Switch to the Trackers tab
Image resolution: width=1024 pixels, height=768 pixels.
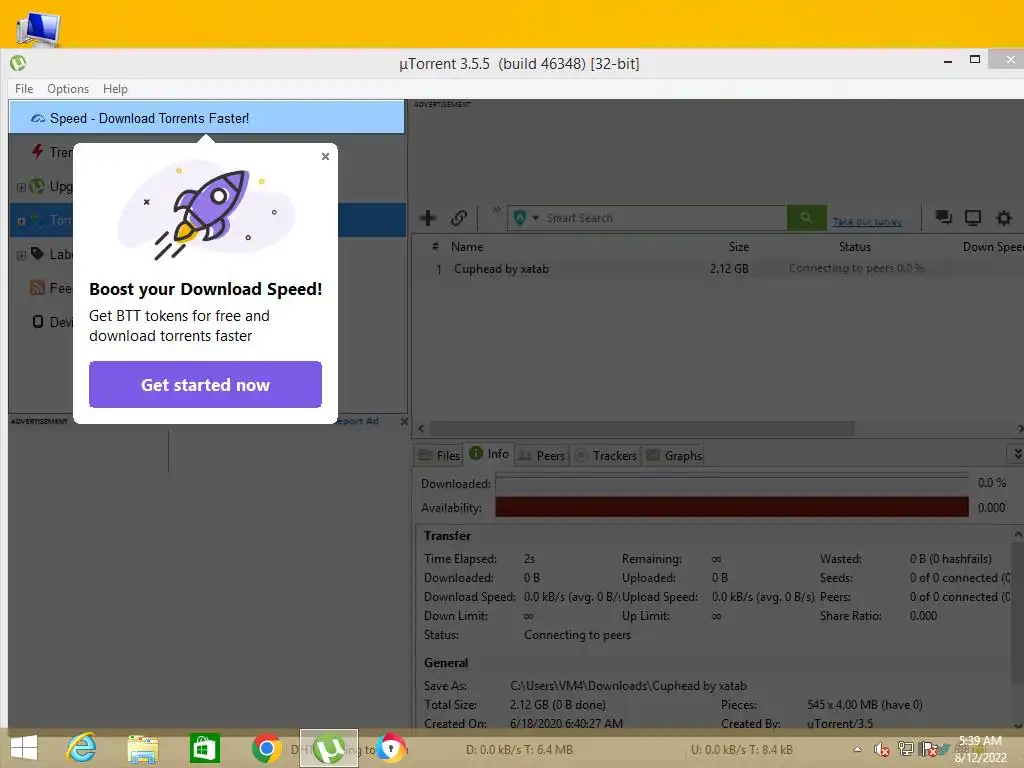pyautogui.click(x=606, y=455)
